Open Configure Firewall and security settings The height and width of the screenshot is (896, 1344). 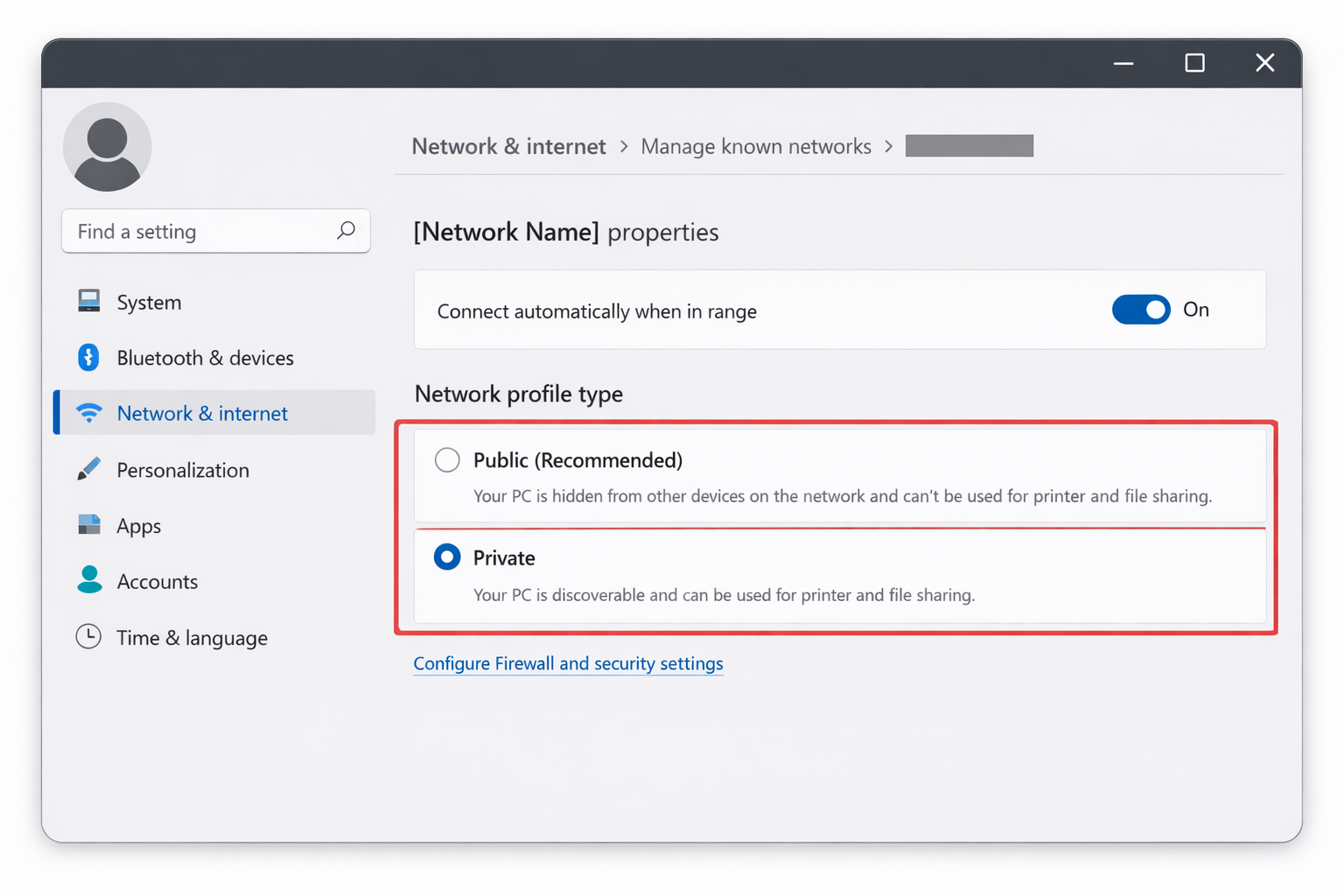[568, 663]
